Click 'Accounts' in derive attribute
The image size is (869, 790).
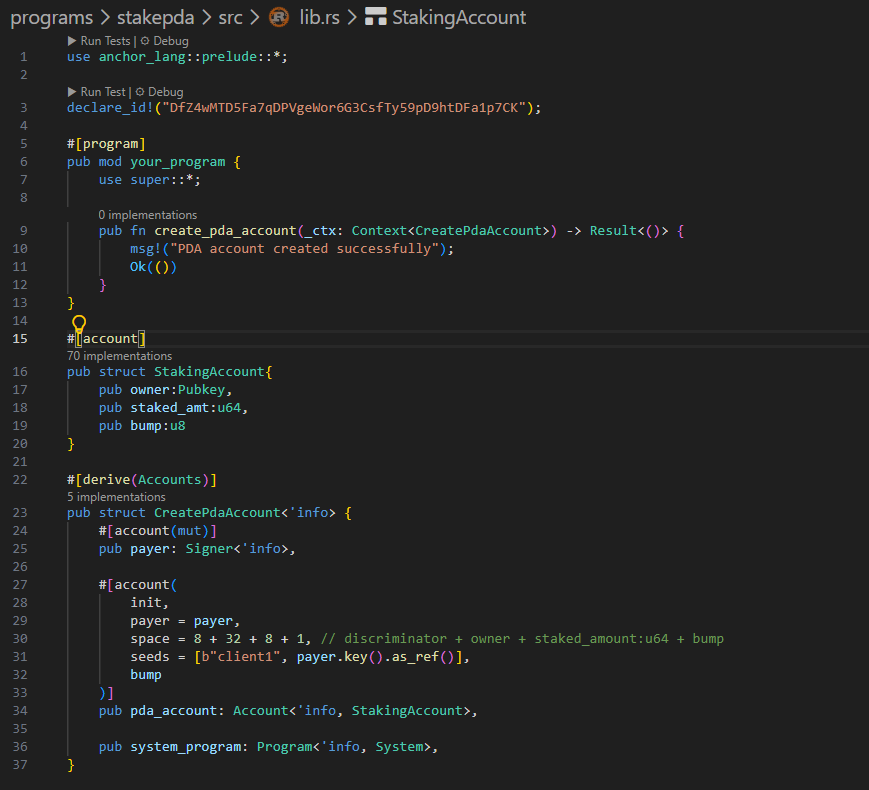(x=170, y=480)
